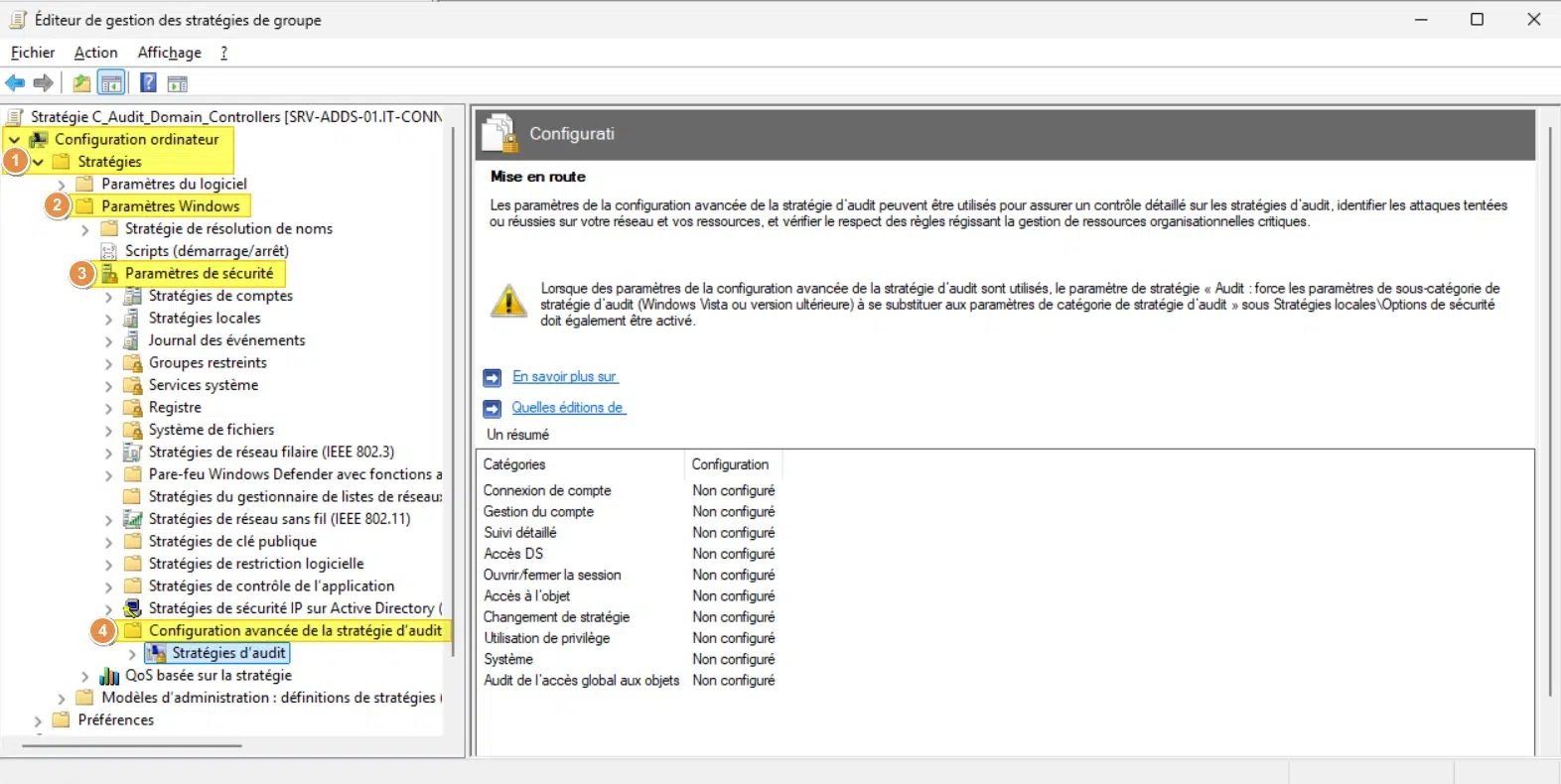Collapse the Configuration ordinateur node
Screen dimensions: 1561x784
(x=15, y=140)
